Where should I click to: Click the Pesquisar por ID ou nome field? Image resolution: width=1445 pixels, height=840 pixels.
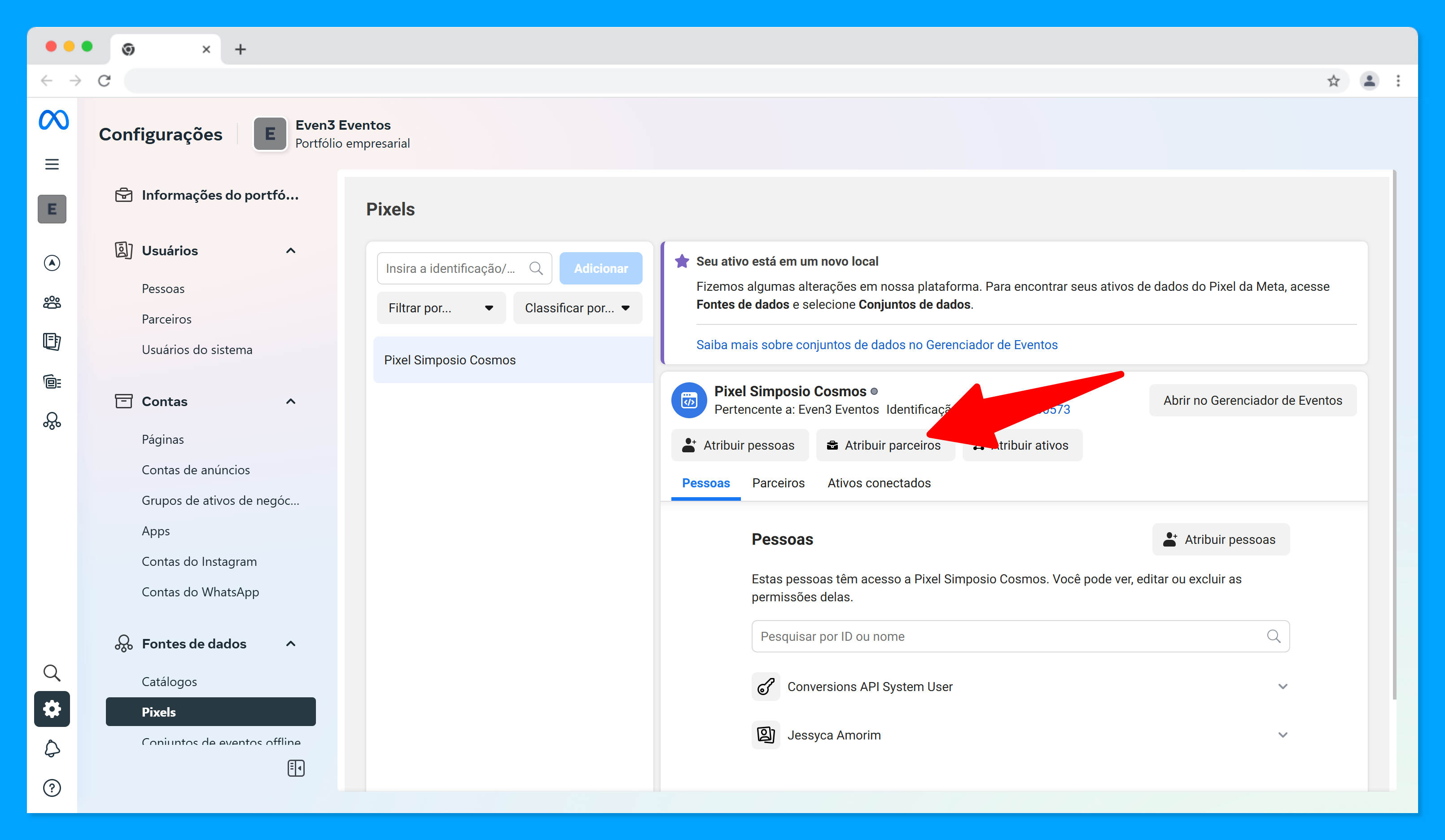(x=1009, y=636)
